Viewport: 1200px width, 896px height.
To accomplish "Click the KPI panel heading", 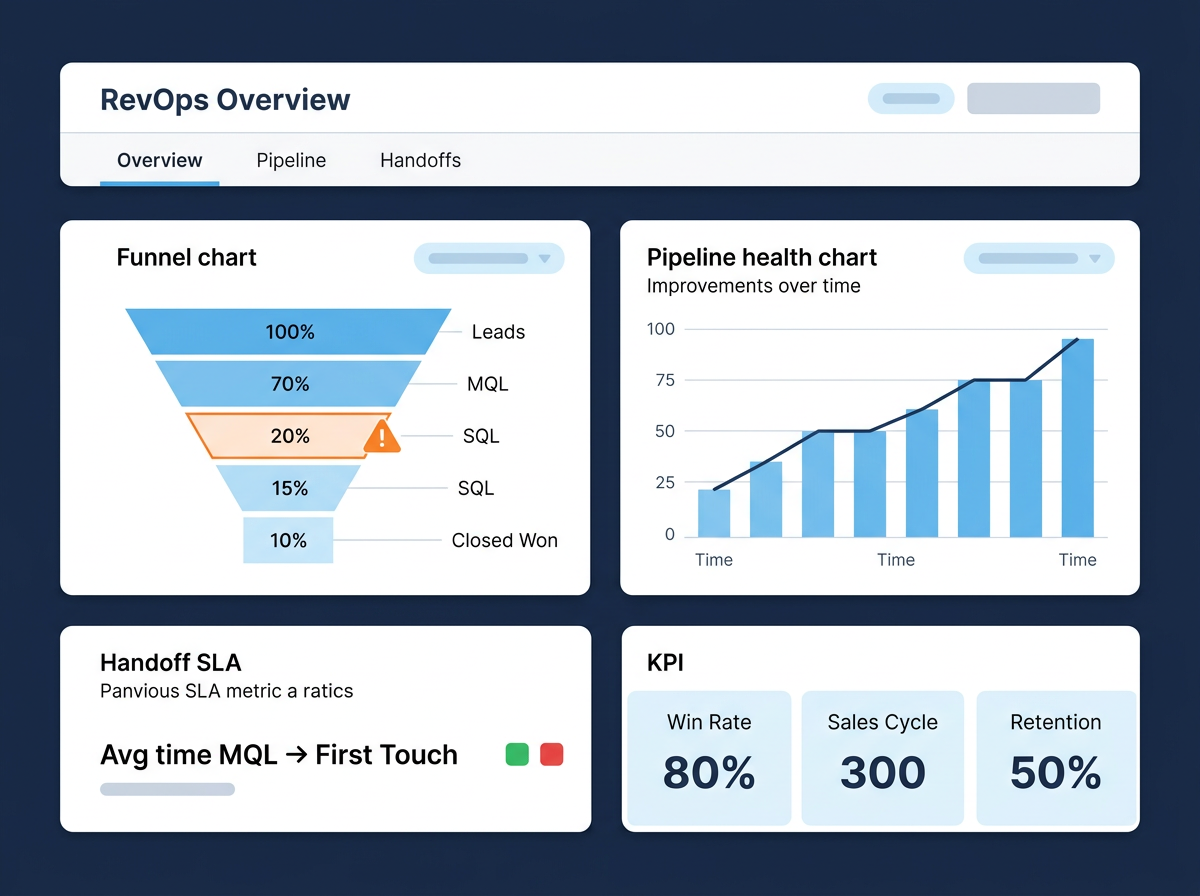I will pyautogui.click(x=665, y=662).
